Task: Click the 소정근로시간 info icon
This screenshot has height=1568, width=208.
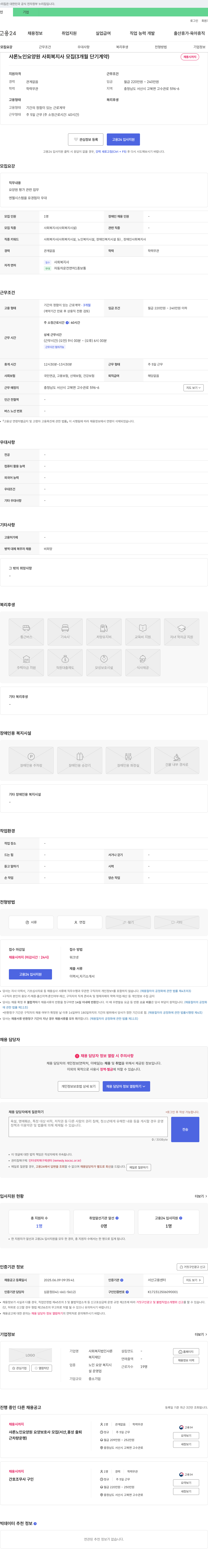Action: [x=67, y=323]
